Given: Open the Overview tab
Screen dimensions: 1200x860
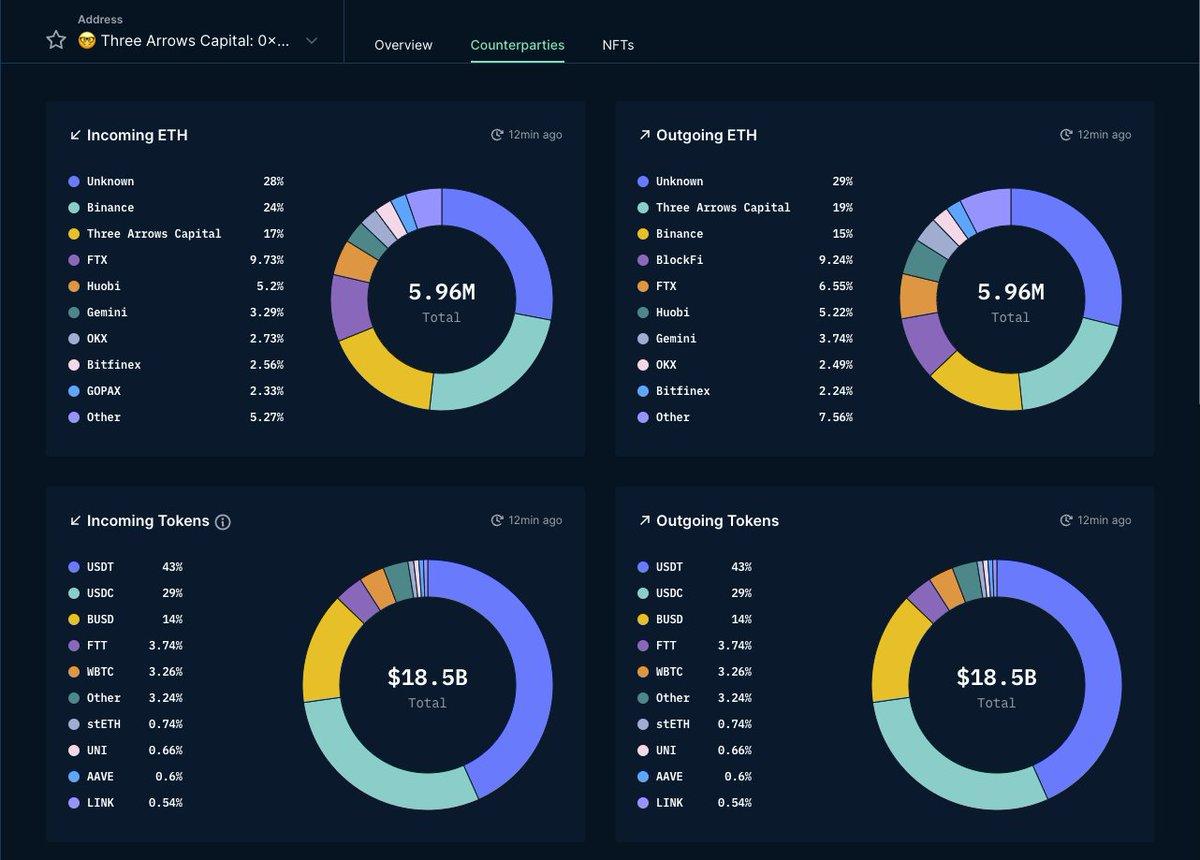Looking at the screenshot, I should (403, 45).
